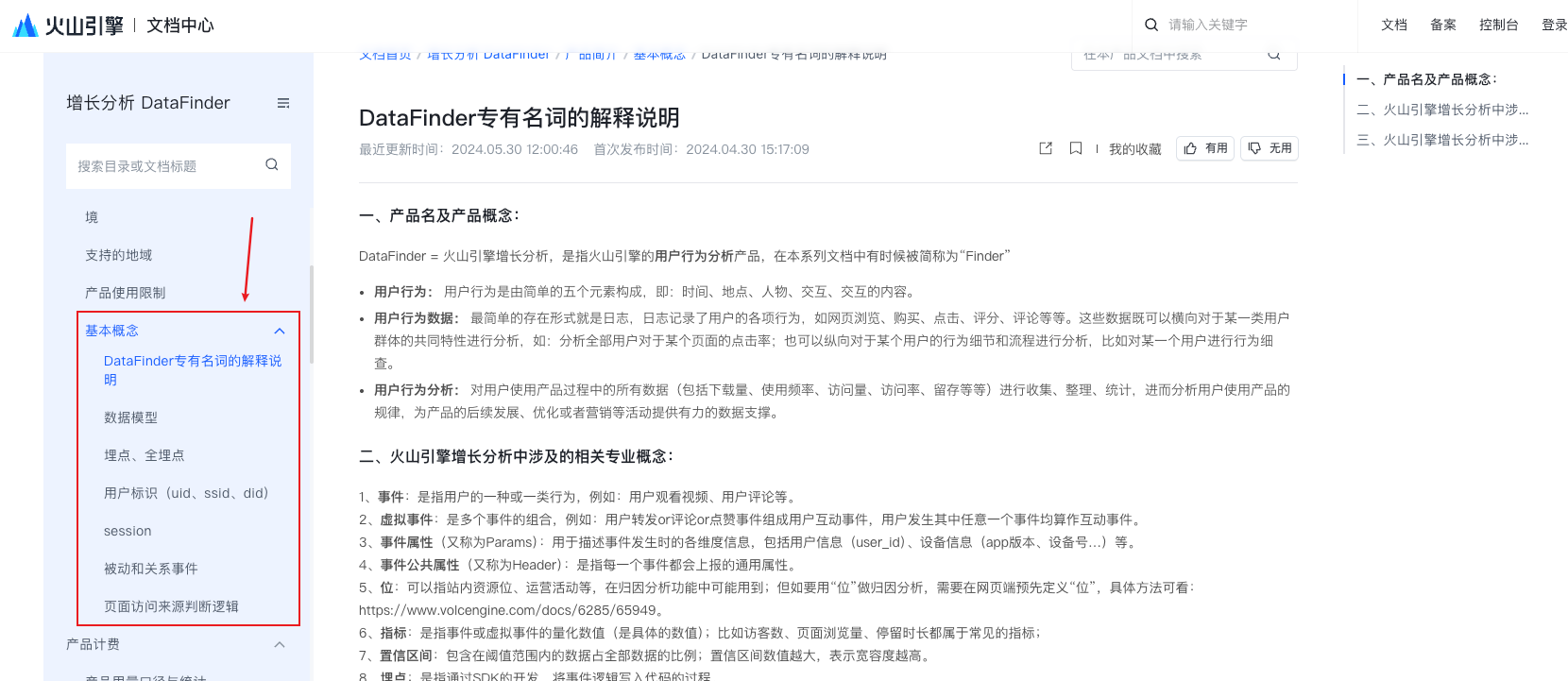
Task: Jump to second outline entry 二、火山引擎增长分析中涉...
Action: pos(1442,110)
